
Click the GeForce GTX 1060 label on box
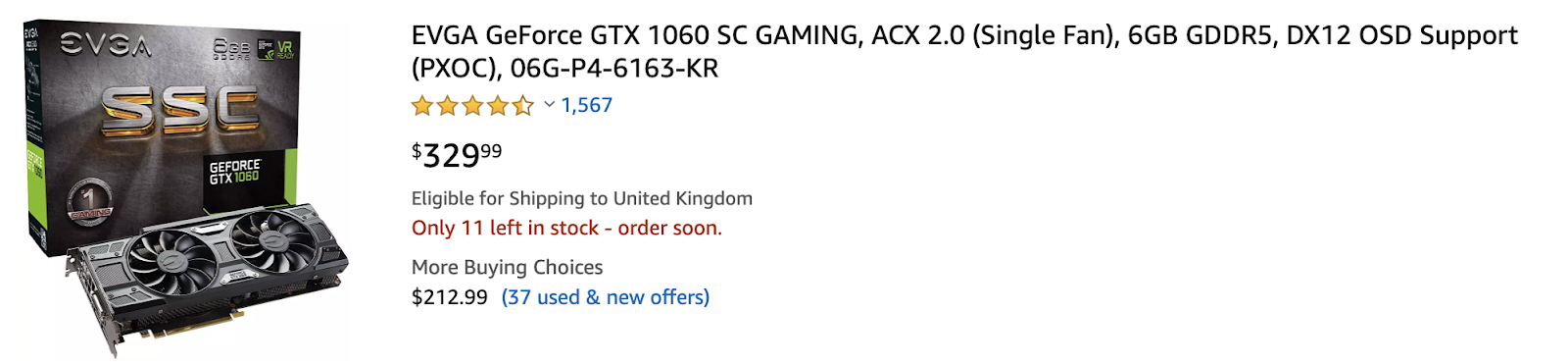point(234,173)
